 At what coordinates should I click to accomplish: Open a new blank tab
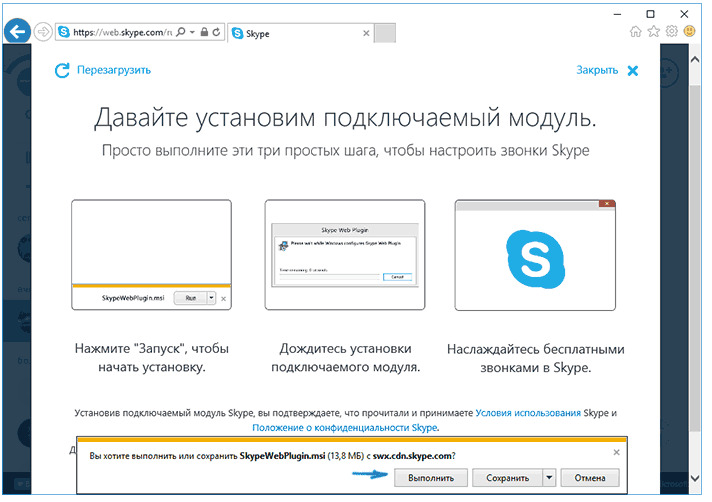coord(385,33)
